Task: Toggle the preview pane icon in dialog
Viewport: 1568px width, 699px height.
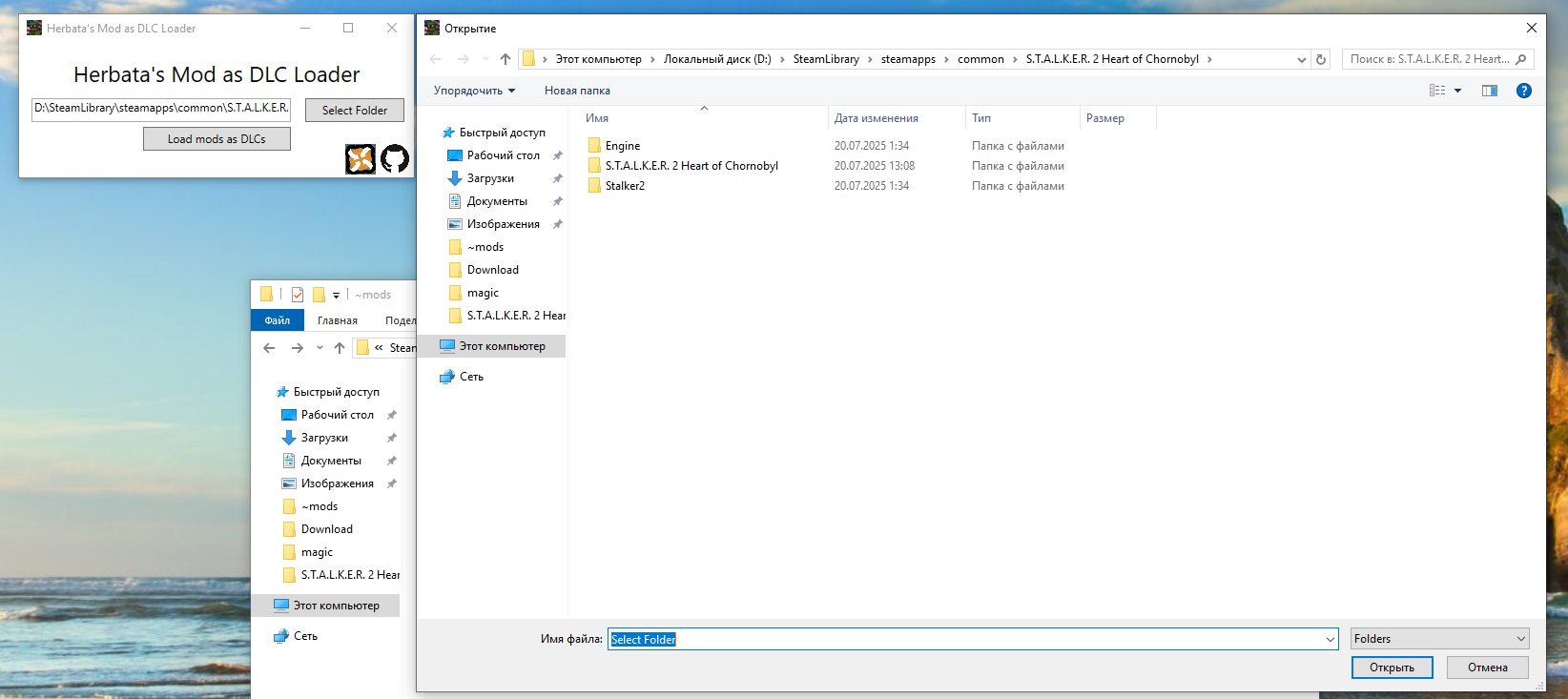Action: coord(1490,91)
